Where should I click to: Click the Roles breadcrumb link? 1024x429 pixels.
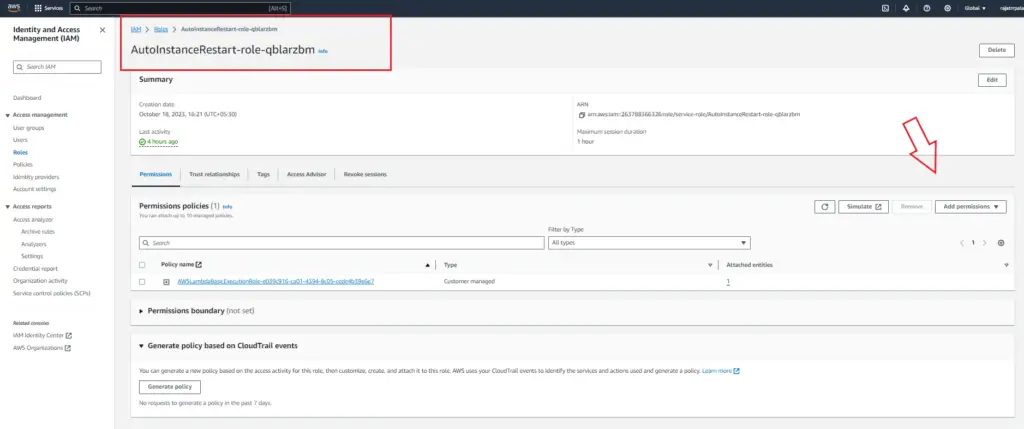(x=161, y=29)
